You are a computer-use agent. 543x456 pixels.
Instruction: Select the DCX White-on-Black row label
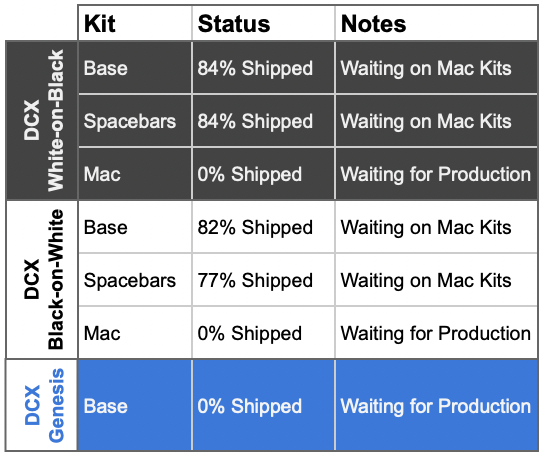tap(42, 120)
